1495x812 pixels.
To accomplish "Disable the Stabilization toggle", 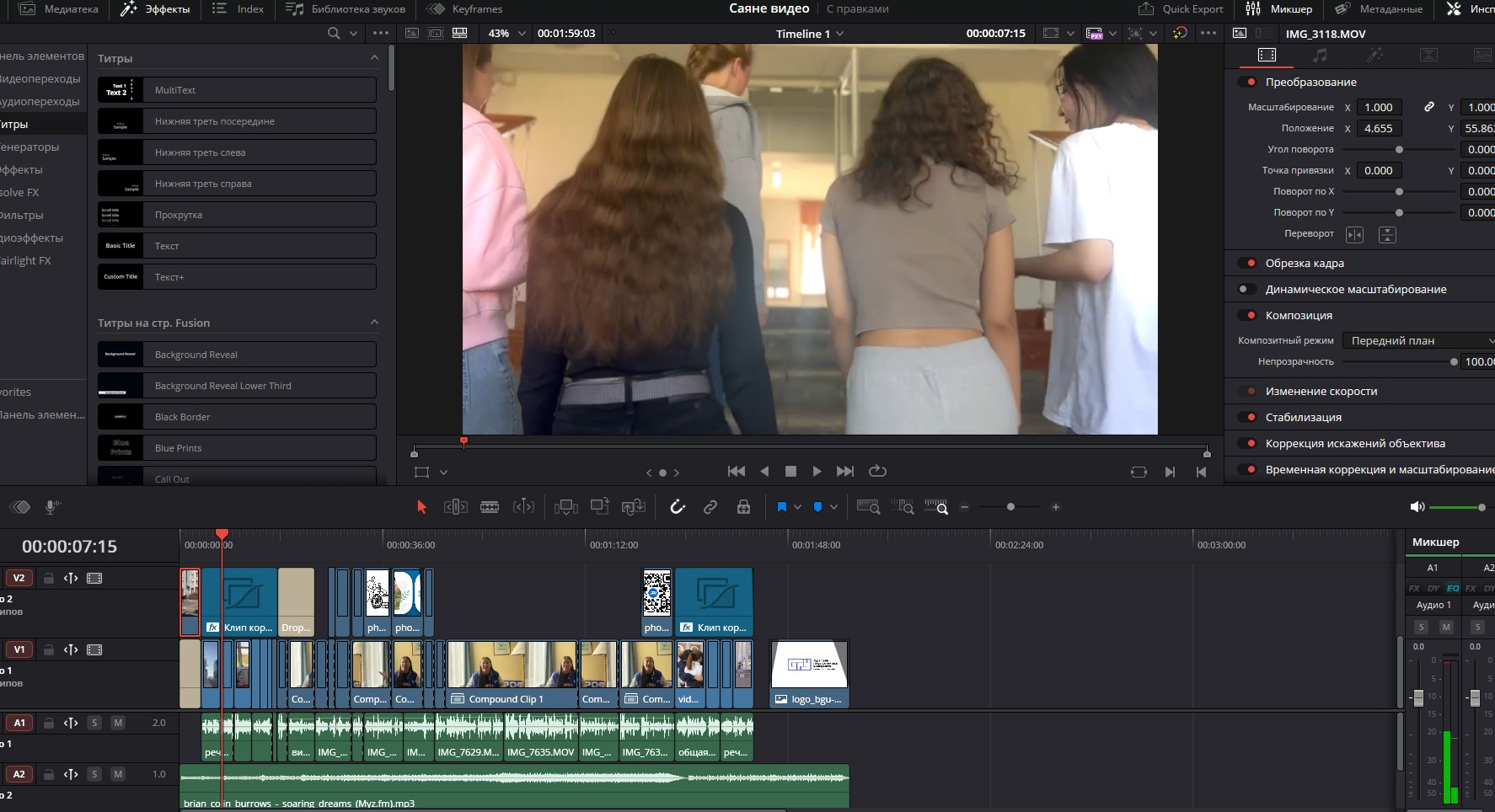I will point(1247,418).
